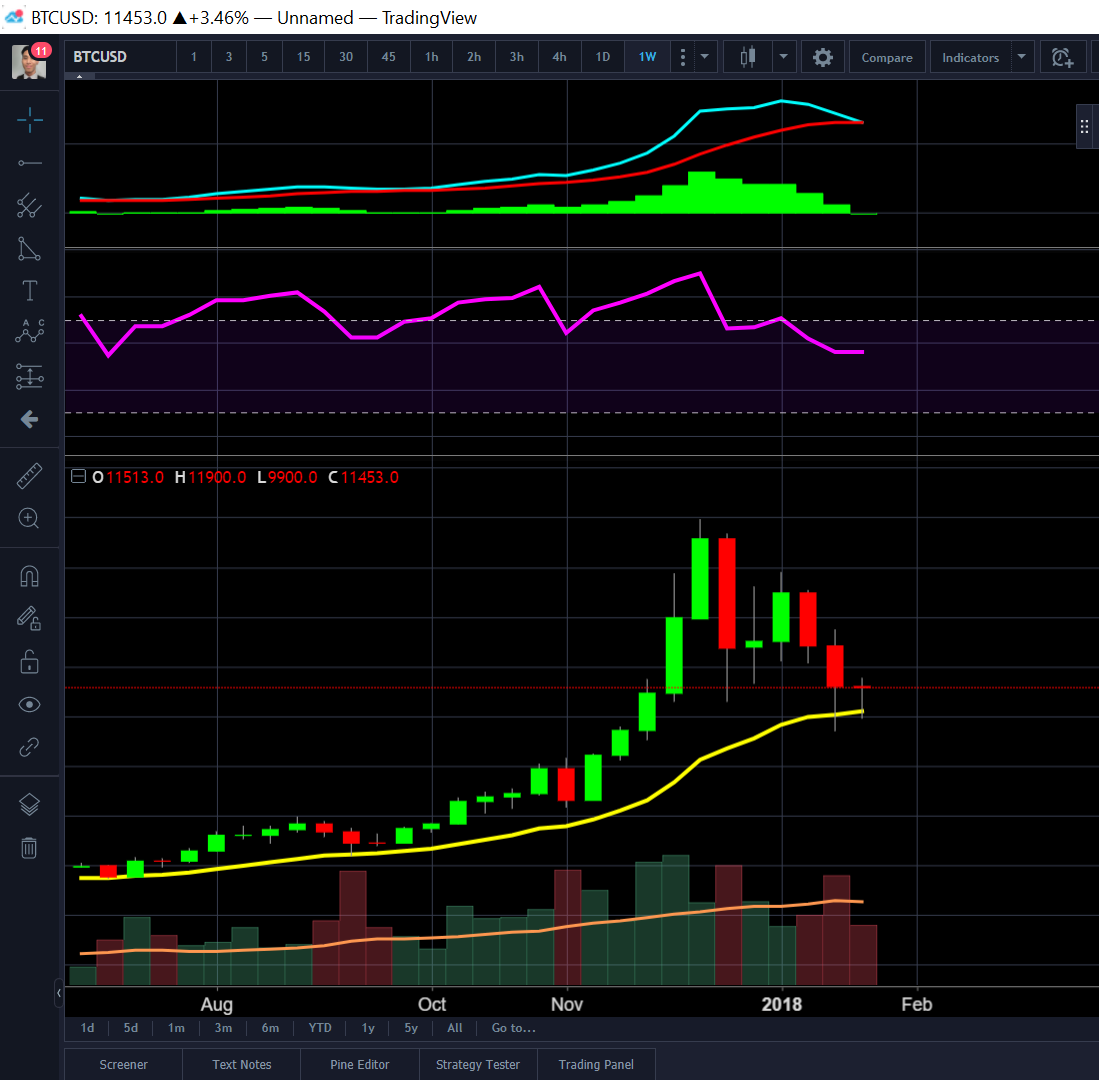
Task: Click the pane drag handle dots
Action: 1084,127
